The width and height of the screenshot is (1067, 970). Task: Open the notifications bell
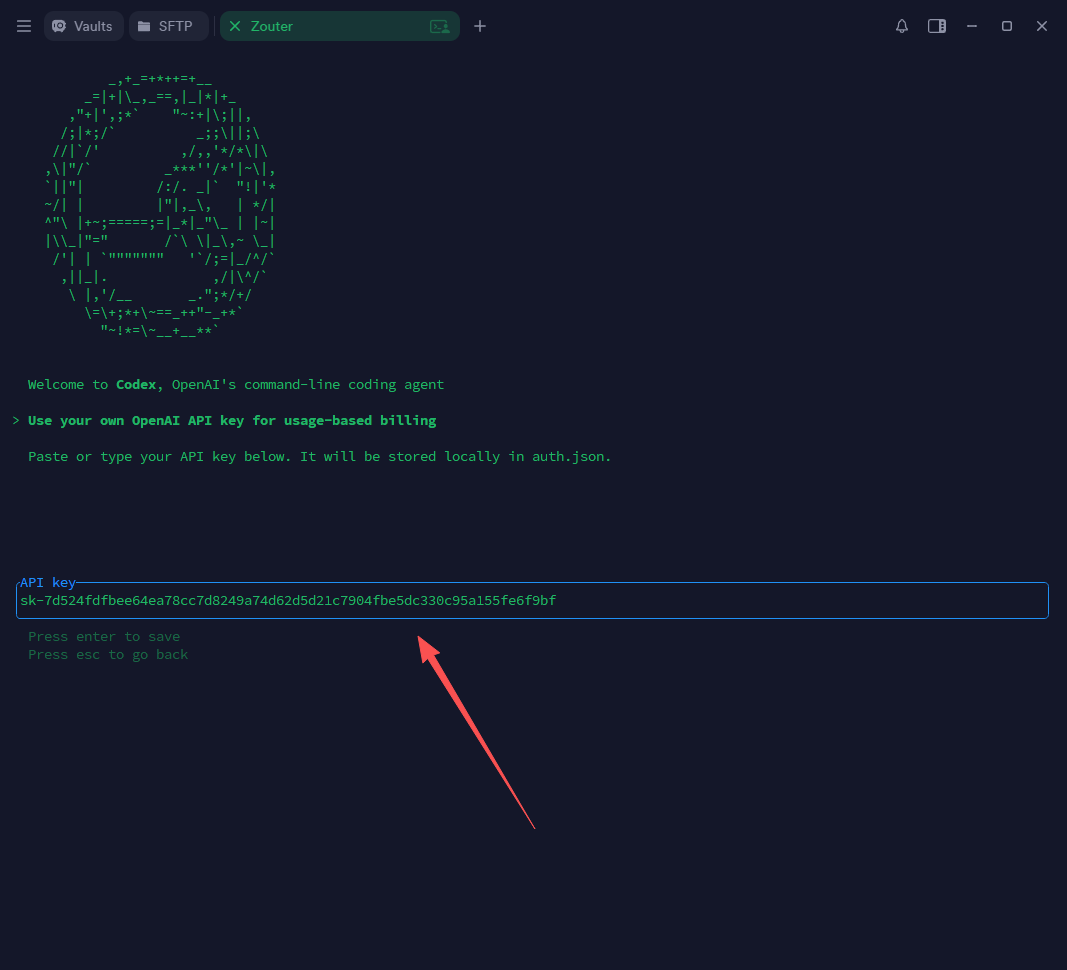(x=902, y=26)
